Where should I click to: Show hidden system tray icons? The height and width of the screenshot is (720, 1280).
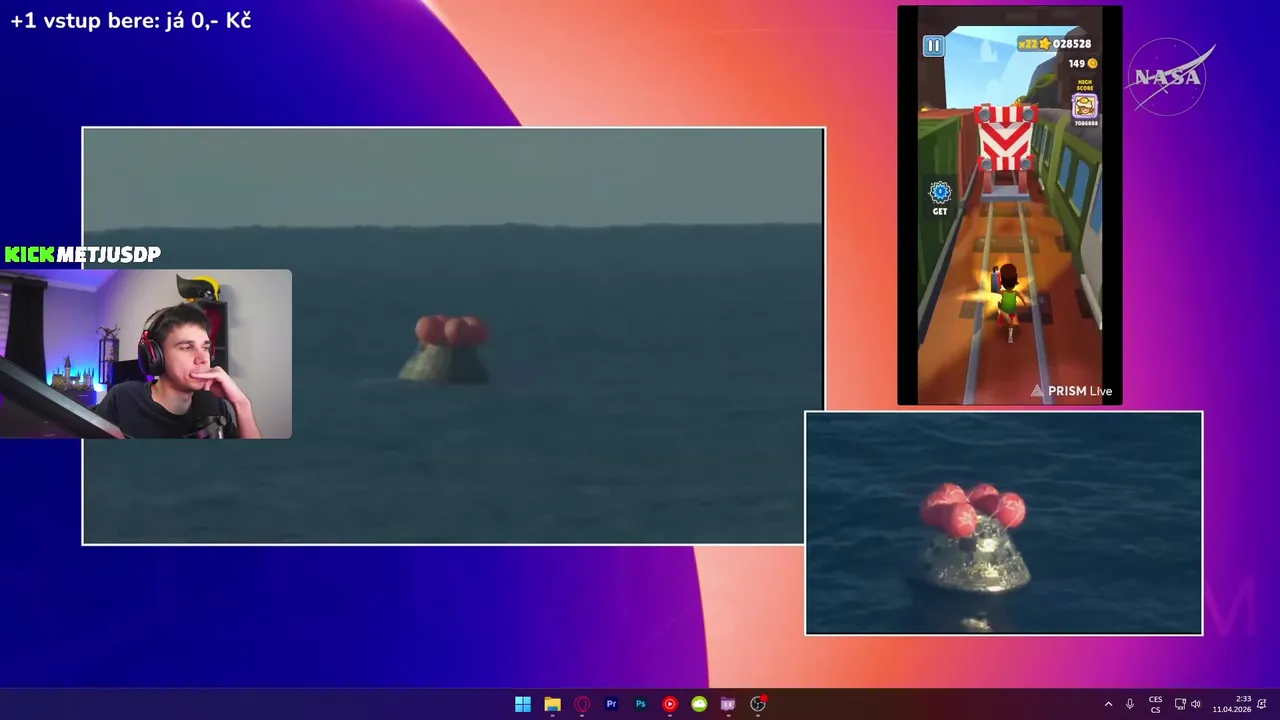(x=1108, y=704)
